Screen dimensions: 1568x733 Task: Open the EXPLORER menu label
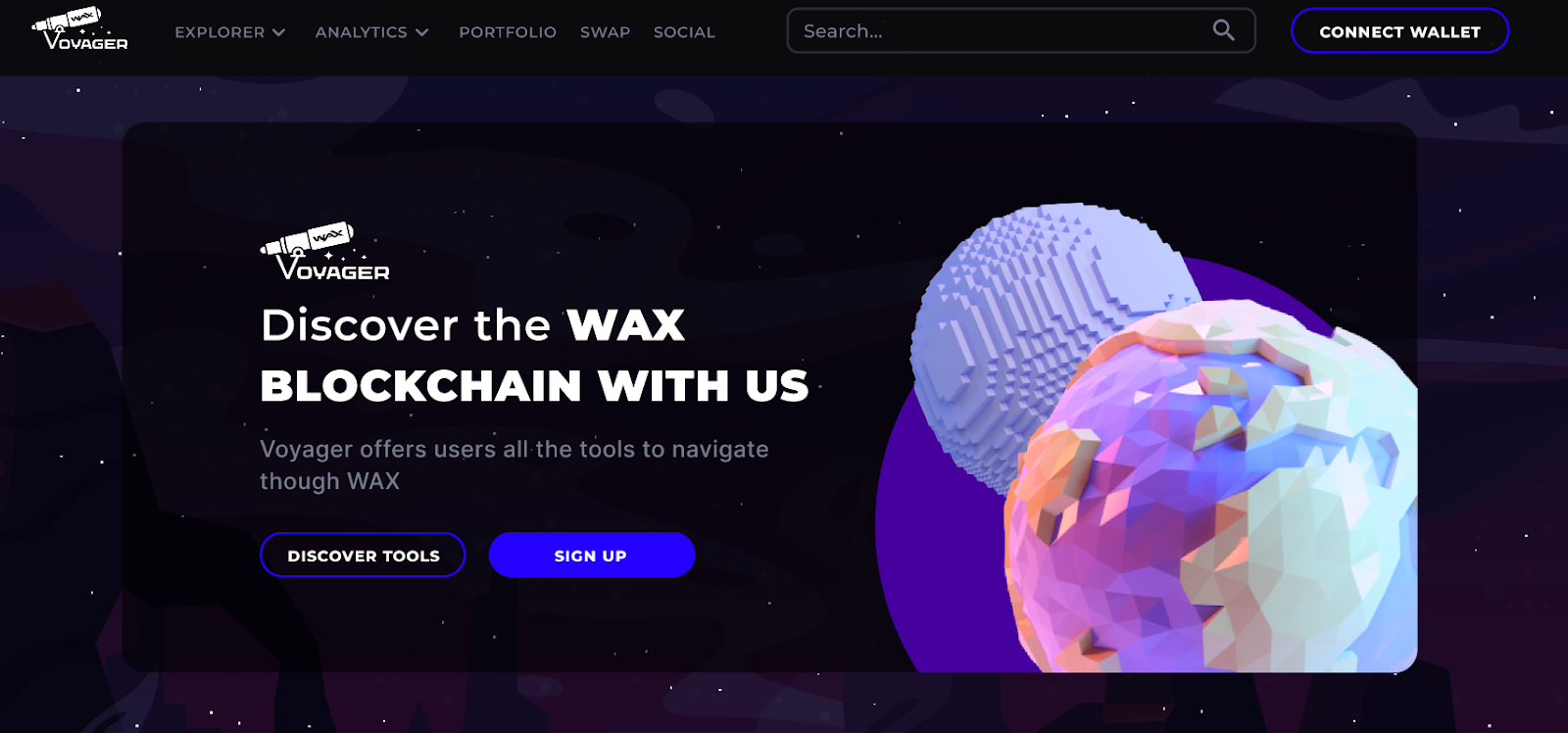tap(220, 32)
